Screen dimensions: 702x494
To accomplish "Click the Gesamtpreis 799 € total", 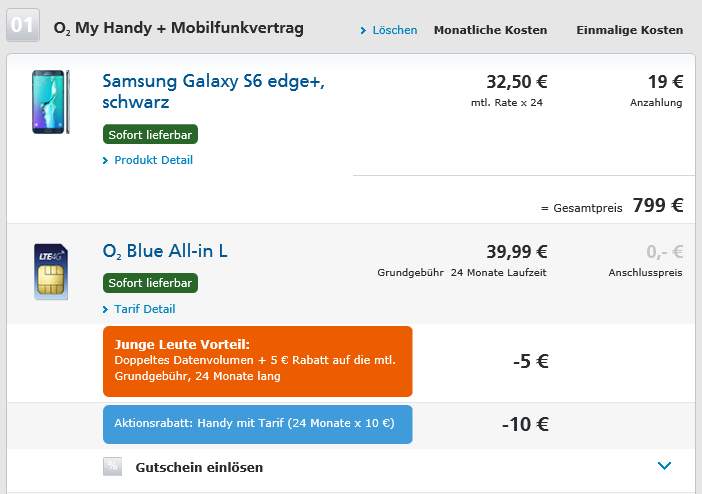I will point(612,206).
